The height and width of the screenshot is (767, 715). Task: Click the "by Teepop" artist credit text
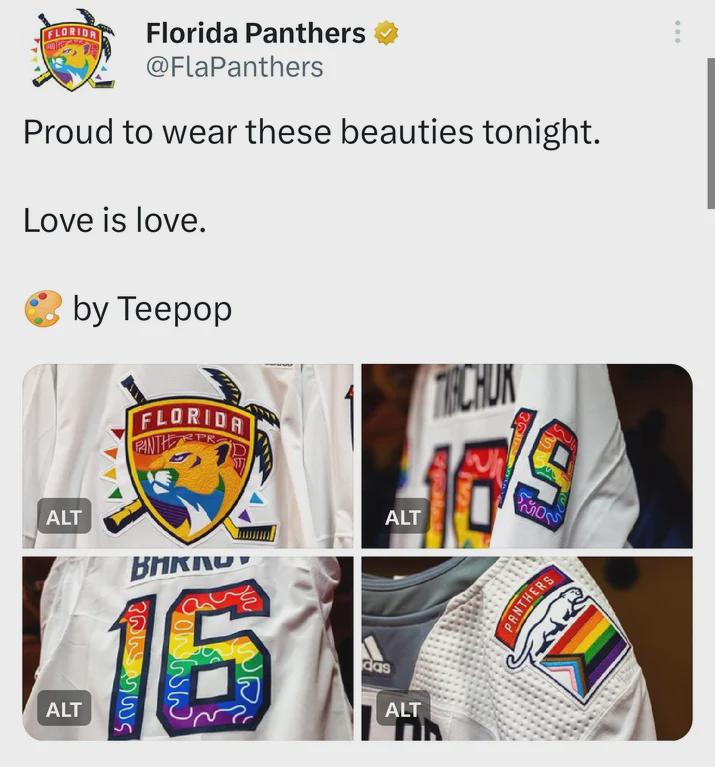152,309
